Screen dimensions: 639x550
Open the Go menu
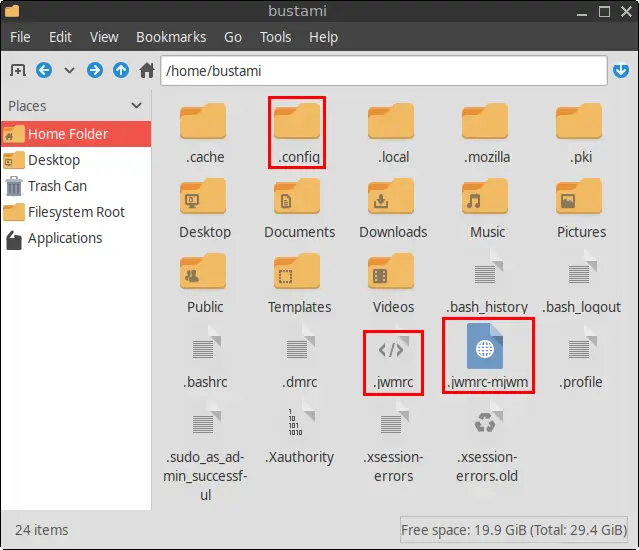(233, 37)
